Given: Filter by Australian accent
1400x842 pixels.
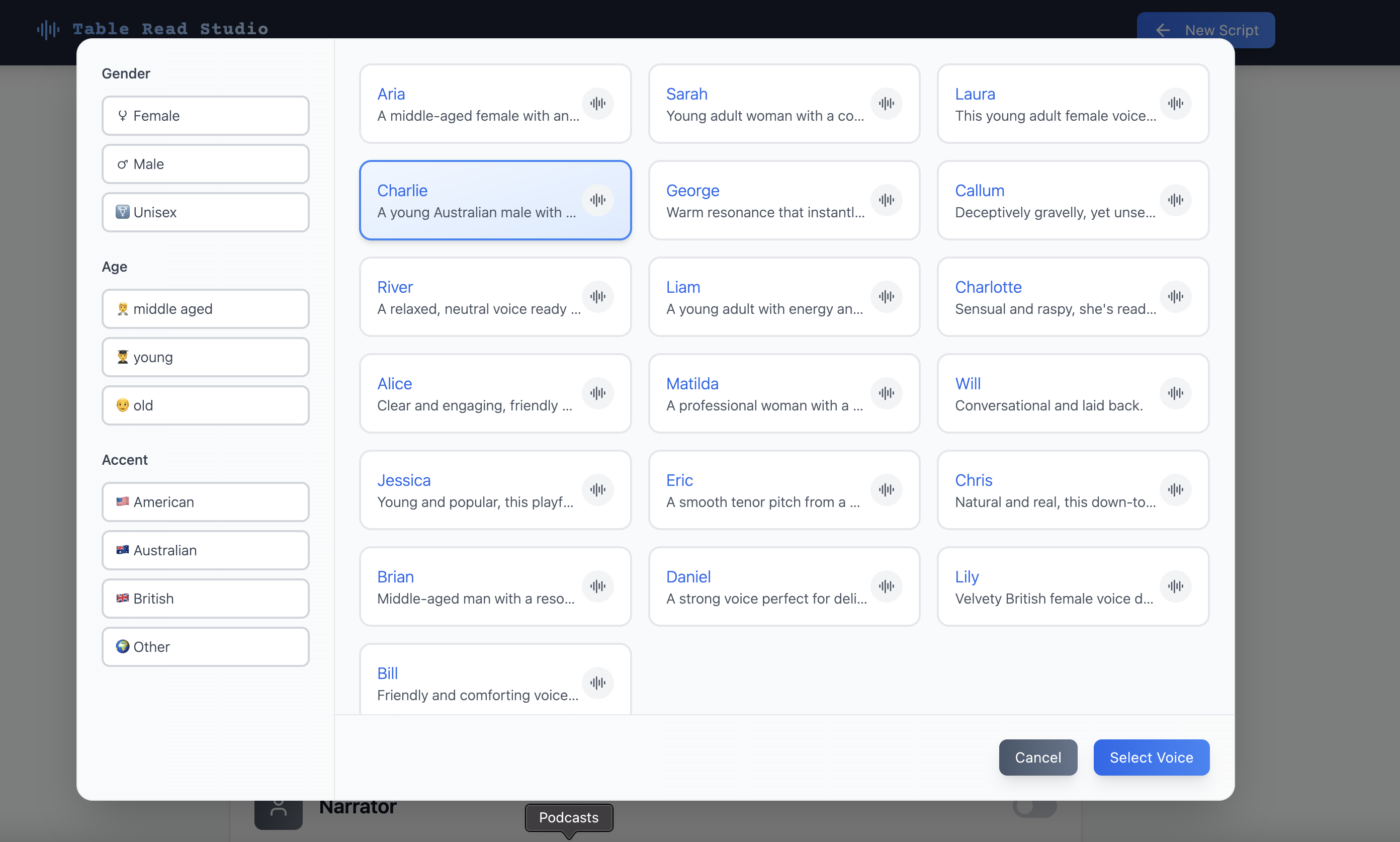Looking at the screenshot, I should coord(205,550).
